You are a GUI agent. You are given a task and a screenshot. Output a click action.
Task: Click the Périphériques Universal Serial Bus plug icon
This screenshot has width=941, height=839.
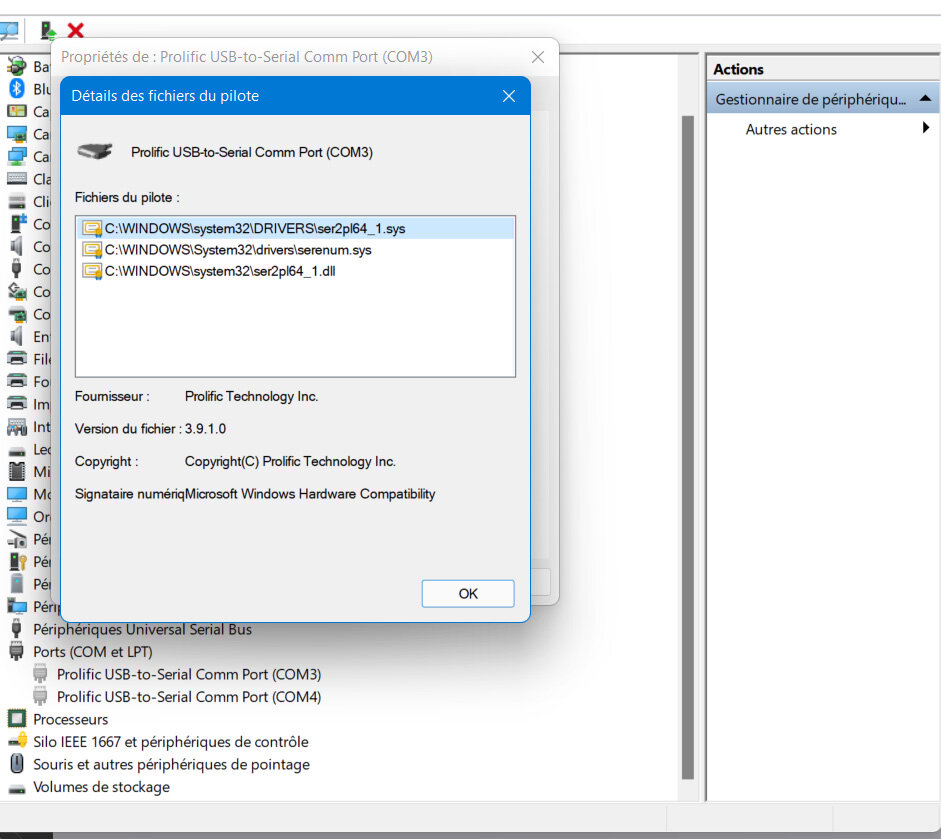(x=17, y=628)
